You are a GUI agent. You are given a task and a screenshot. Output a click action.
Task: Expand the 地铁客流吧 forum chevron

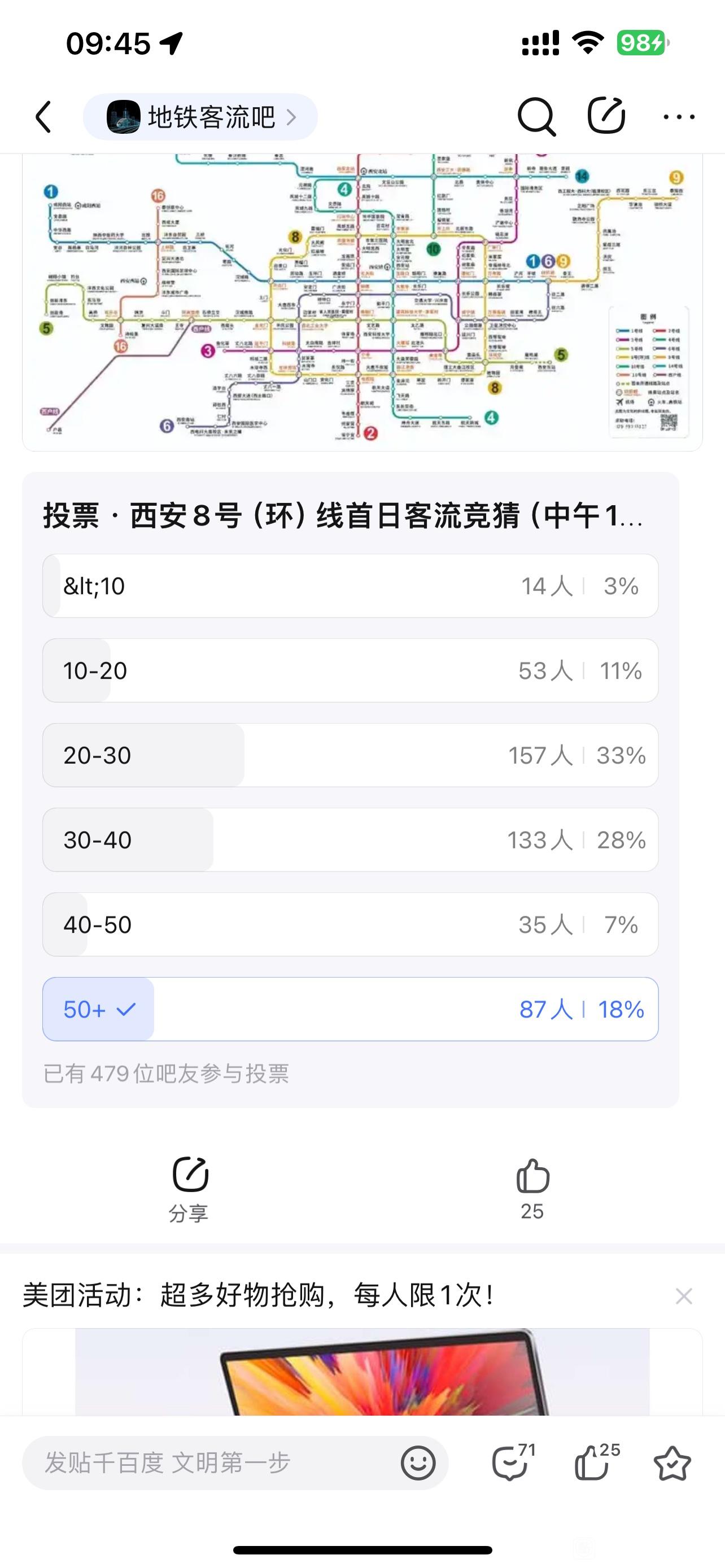point(291,117)
